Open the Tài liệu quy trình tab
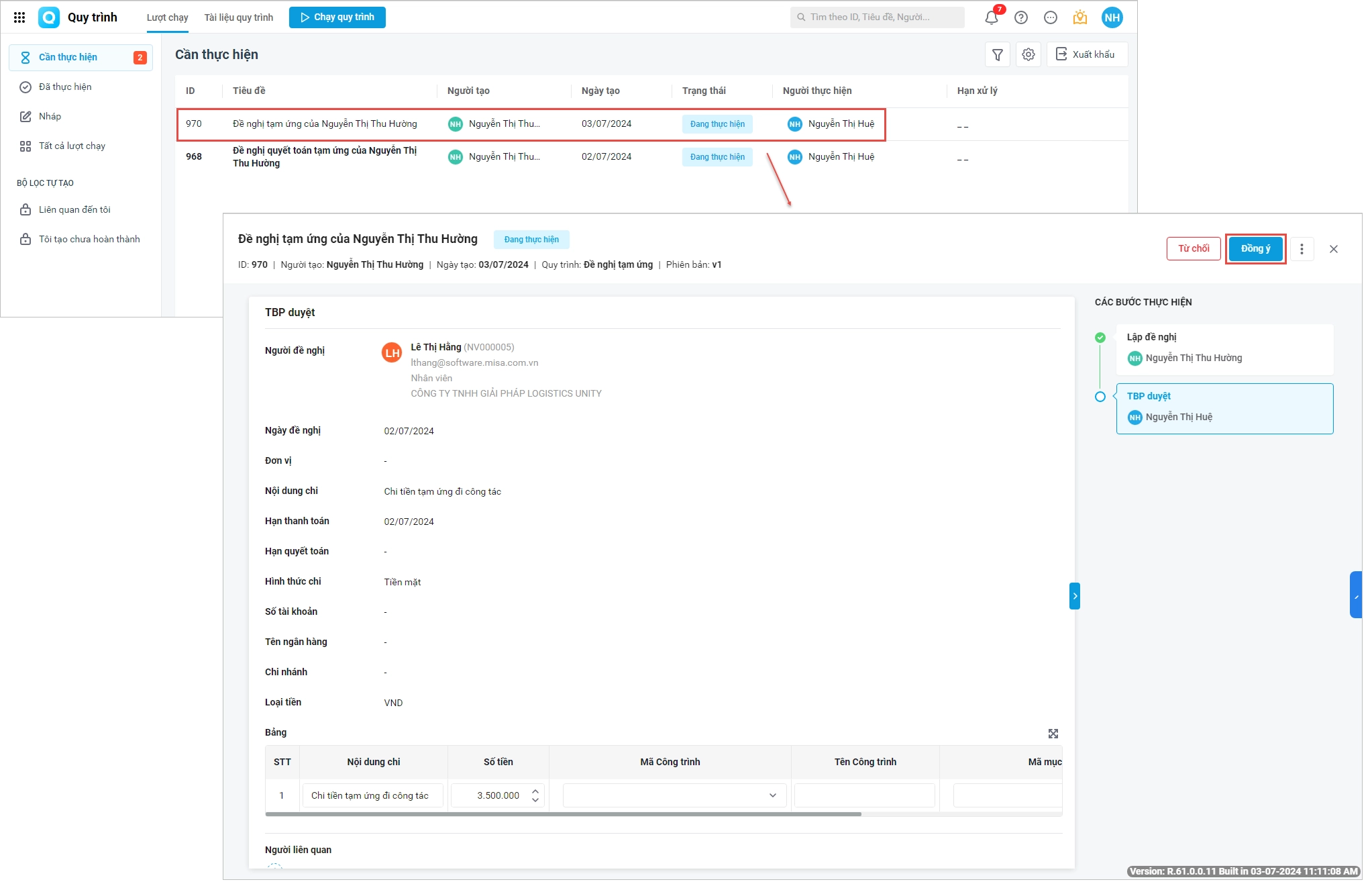Image resolution: width=1372 pixels, height=886 pixels. [239, 17]
